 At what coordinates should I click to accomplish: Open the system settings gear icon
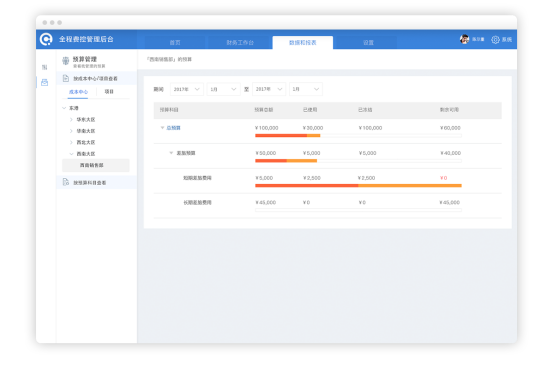tap(495, 40)
